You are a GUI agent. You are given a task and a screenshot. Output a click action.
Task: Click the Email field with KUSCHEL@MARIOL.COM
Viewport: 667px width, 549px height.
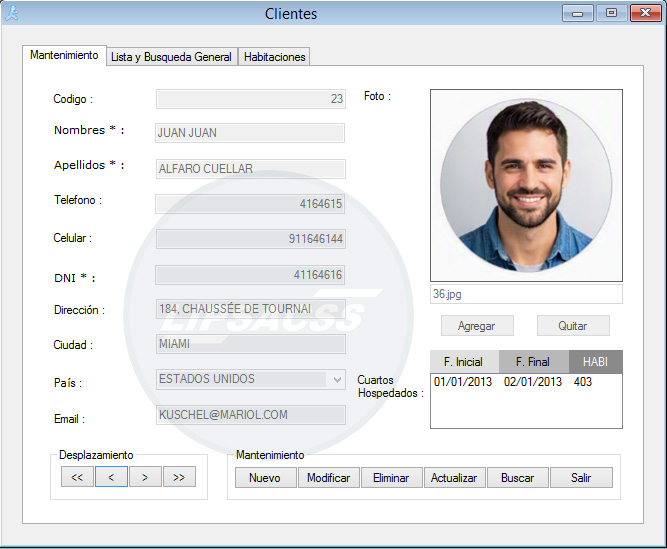(251, 415)
